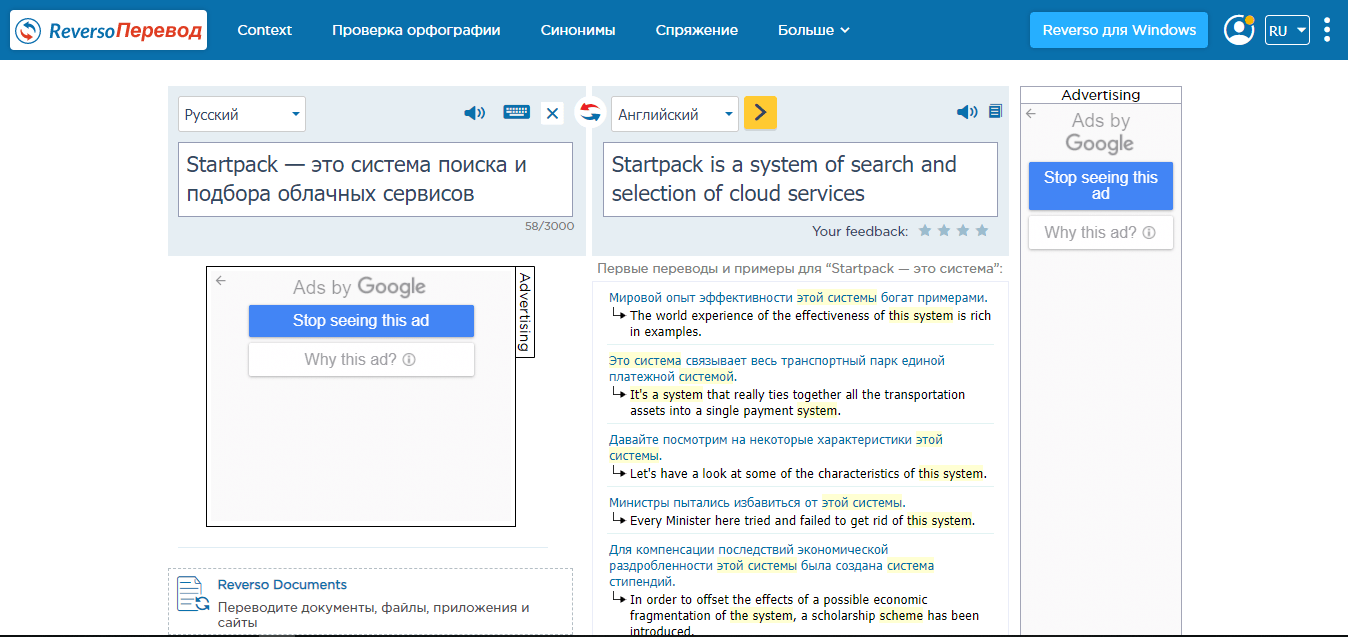Click 'Первые переводы и примеры для' heading

[x=800, y=268]
